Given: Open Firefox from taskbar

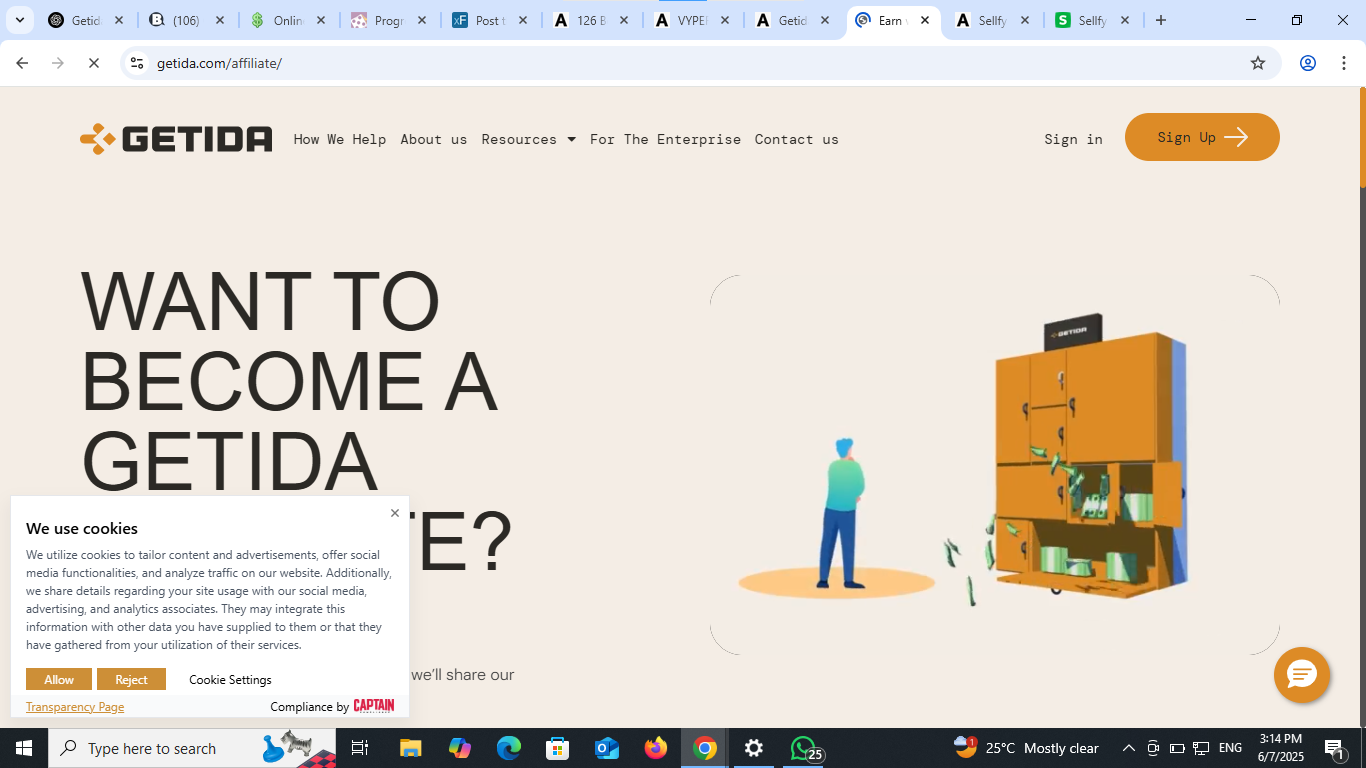Looking at the screenshot, I should (x=656, y=748).
